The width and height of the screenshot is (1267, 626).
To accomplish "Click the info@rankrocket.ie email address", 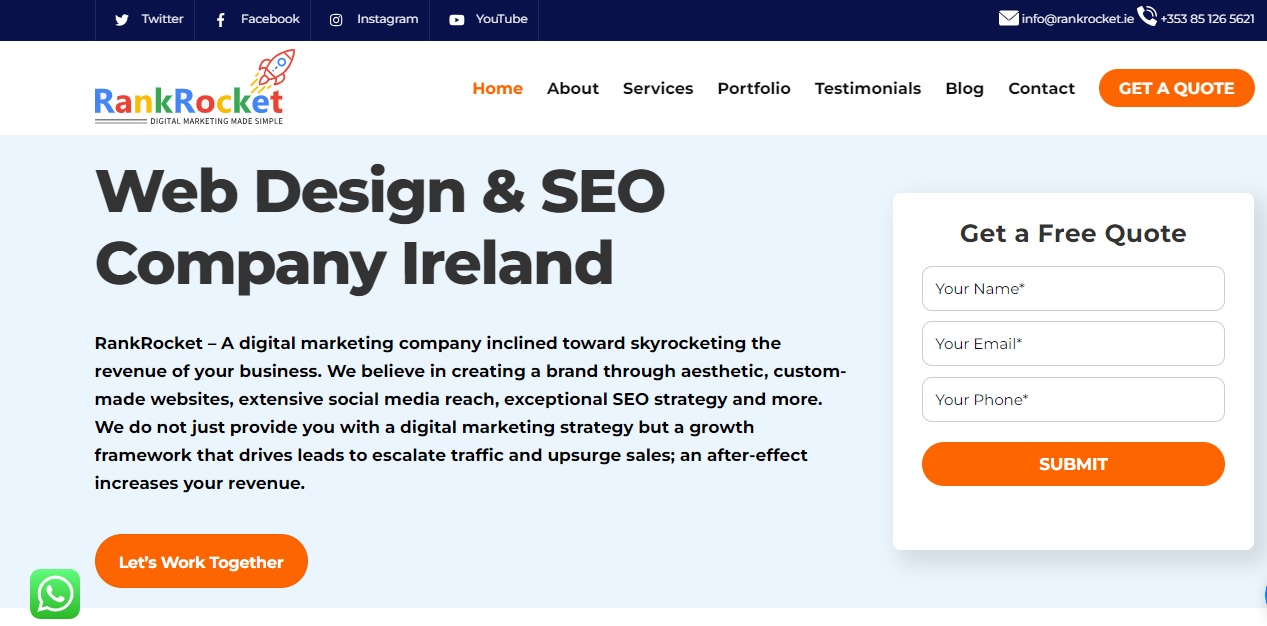I will 1078,19.
